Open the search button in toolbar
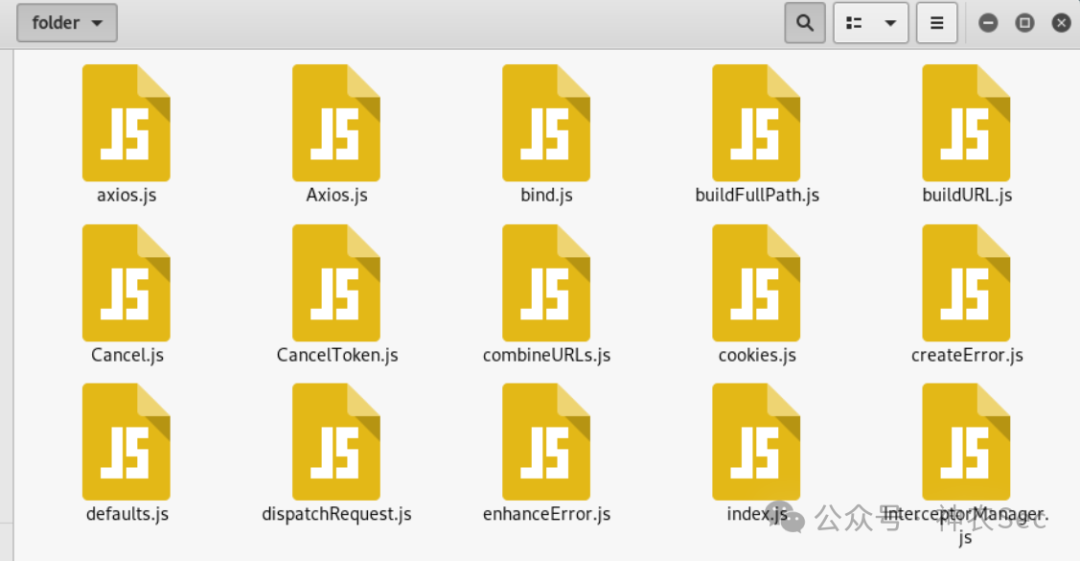This screenshot has height=561, width=1080. click(804, 23)
